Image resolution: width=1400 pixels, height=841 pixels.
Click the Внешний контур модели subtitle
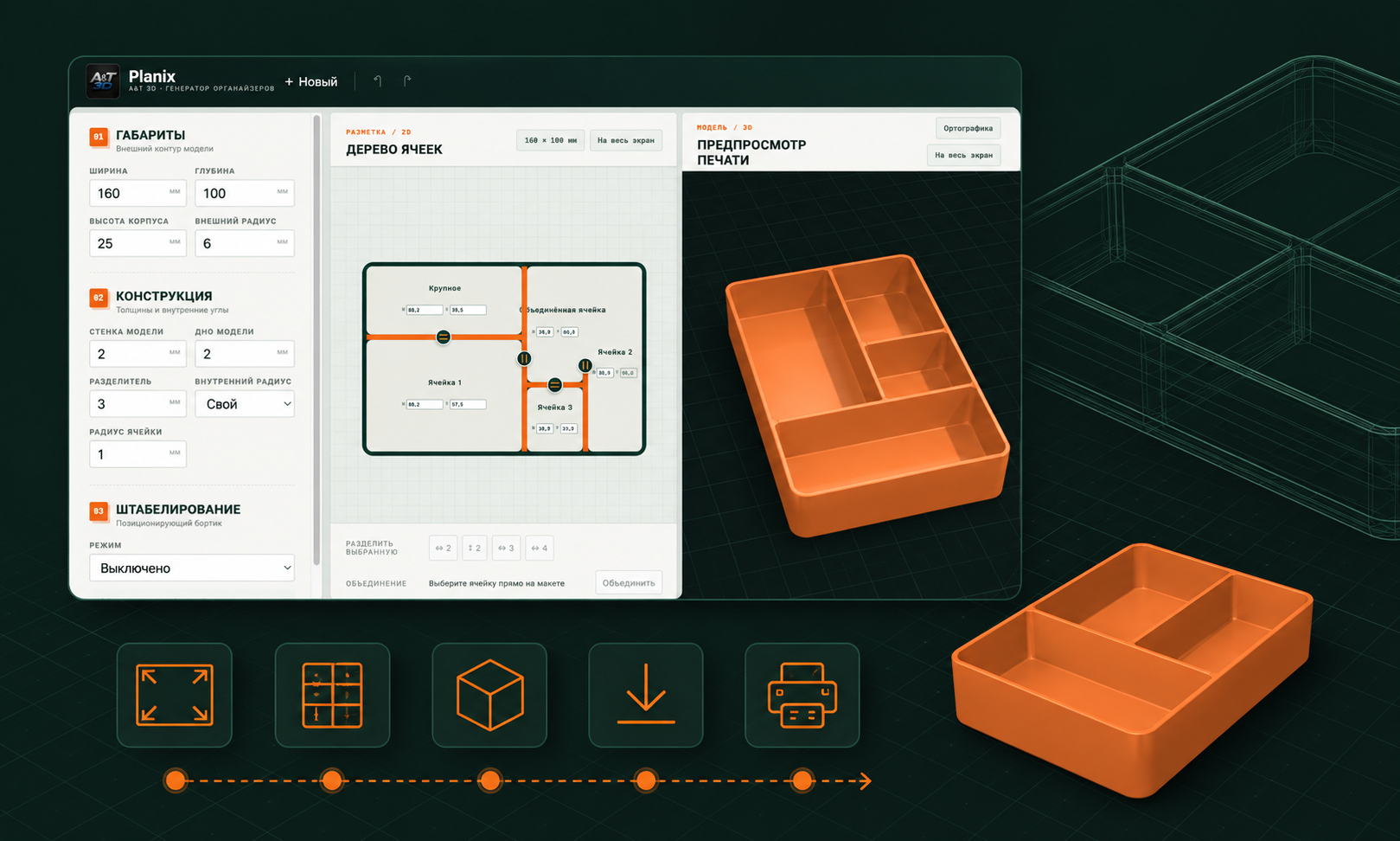pos(164,149)
